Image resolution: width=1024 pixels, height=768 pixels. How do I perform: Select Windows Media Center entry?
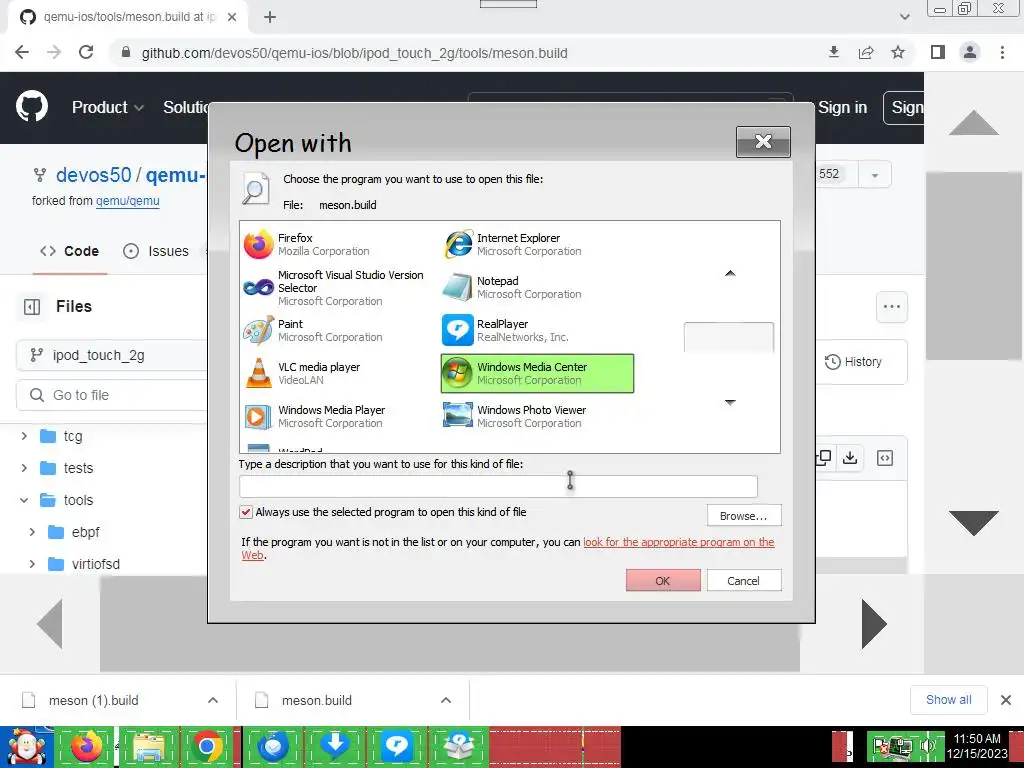(537, 374)
